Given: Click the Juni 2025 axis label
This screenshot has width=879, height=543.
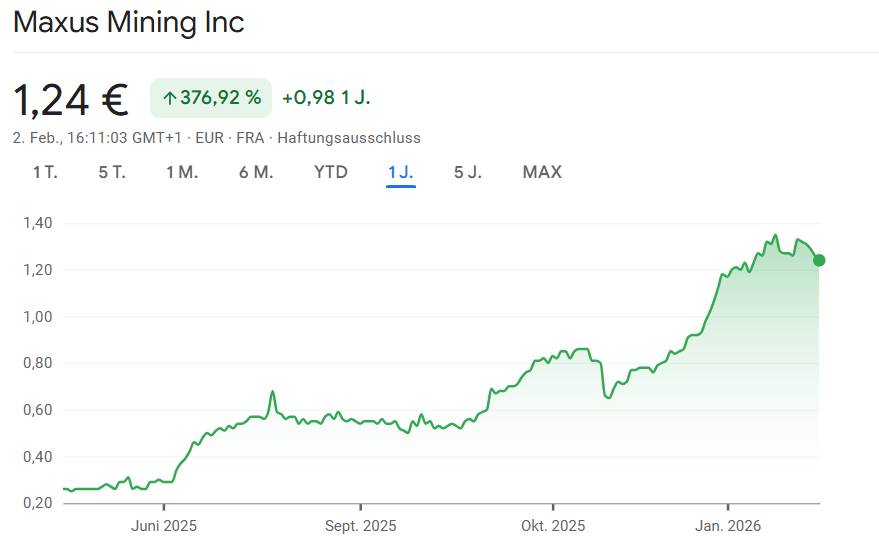Looking at the screenshot, I should pyautogui.click(x=164, y=526).
